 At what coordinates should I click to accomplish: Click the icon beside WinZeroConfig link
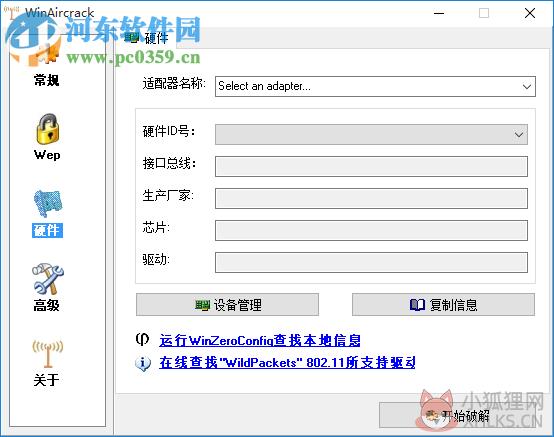142,339
